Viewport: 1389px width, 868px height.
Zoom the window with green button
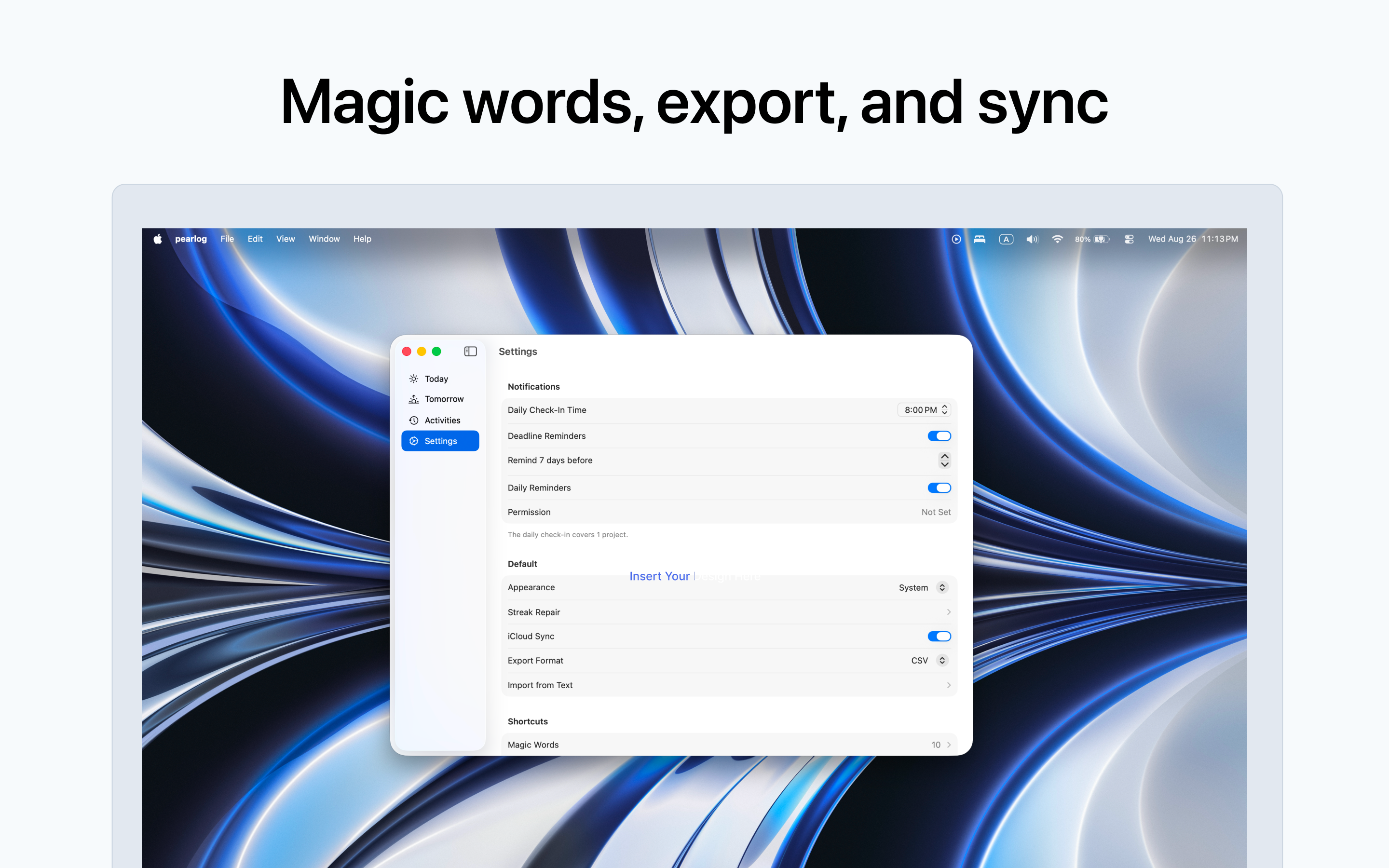pyautogui.click(x=437, y=352)
